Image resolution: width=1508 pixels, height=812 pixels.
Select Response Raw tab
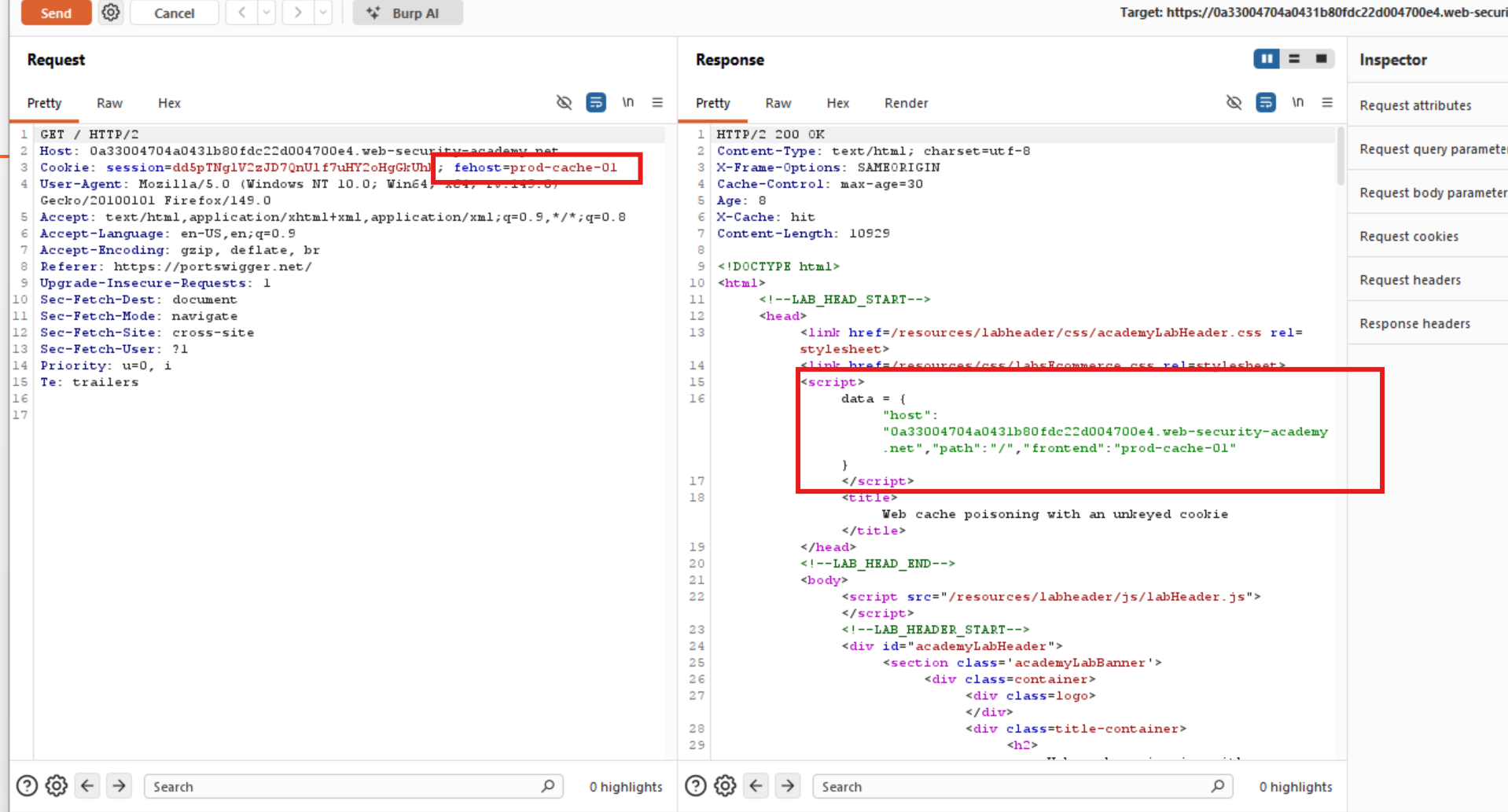[778, 103]
